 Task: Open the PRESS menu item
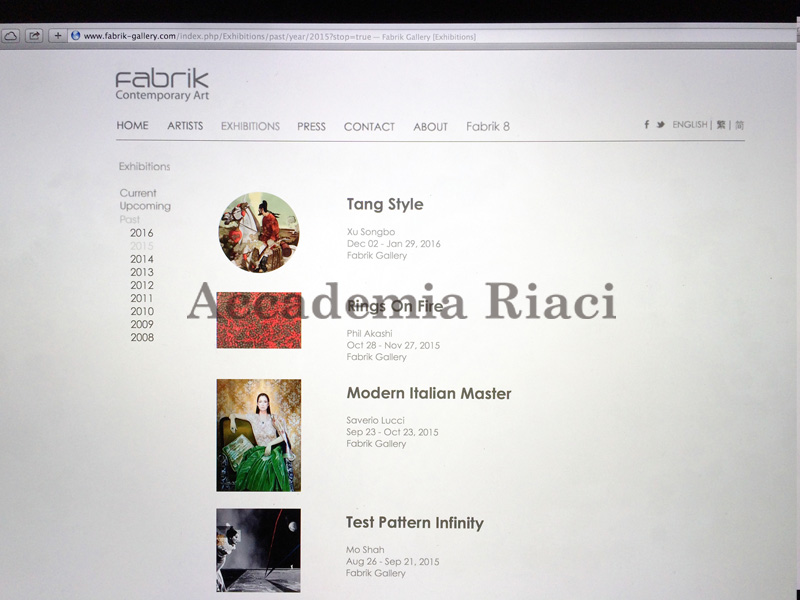(x=311, y=127)
